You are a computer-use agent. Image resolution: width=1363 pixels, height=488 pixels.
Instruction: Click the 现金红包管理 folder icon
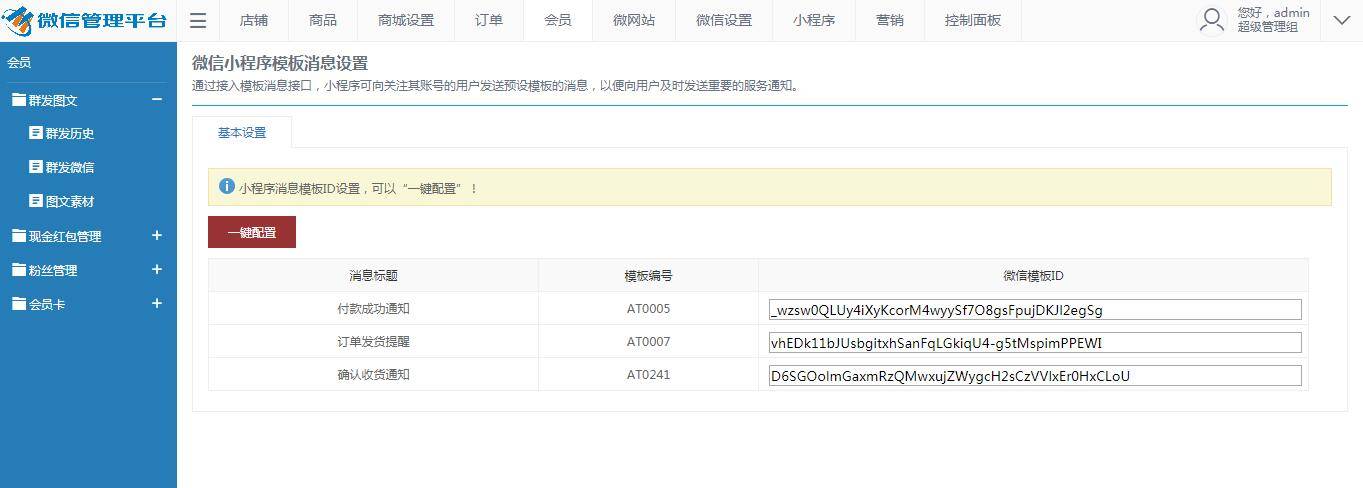(x=18, y=236)
